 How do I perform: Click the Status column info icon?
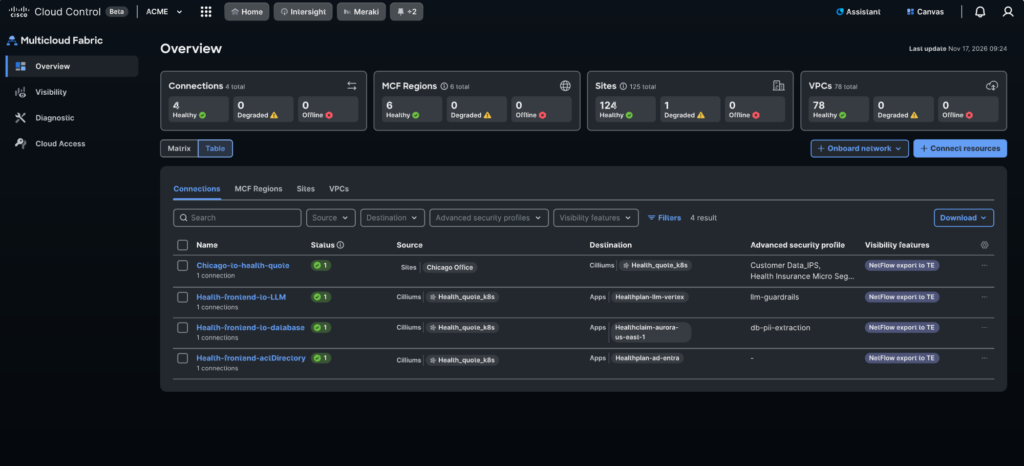340,245
